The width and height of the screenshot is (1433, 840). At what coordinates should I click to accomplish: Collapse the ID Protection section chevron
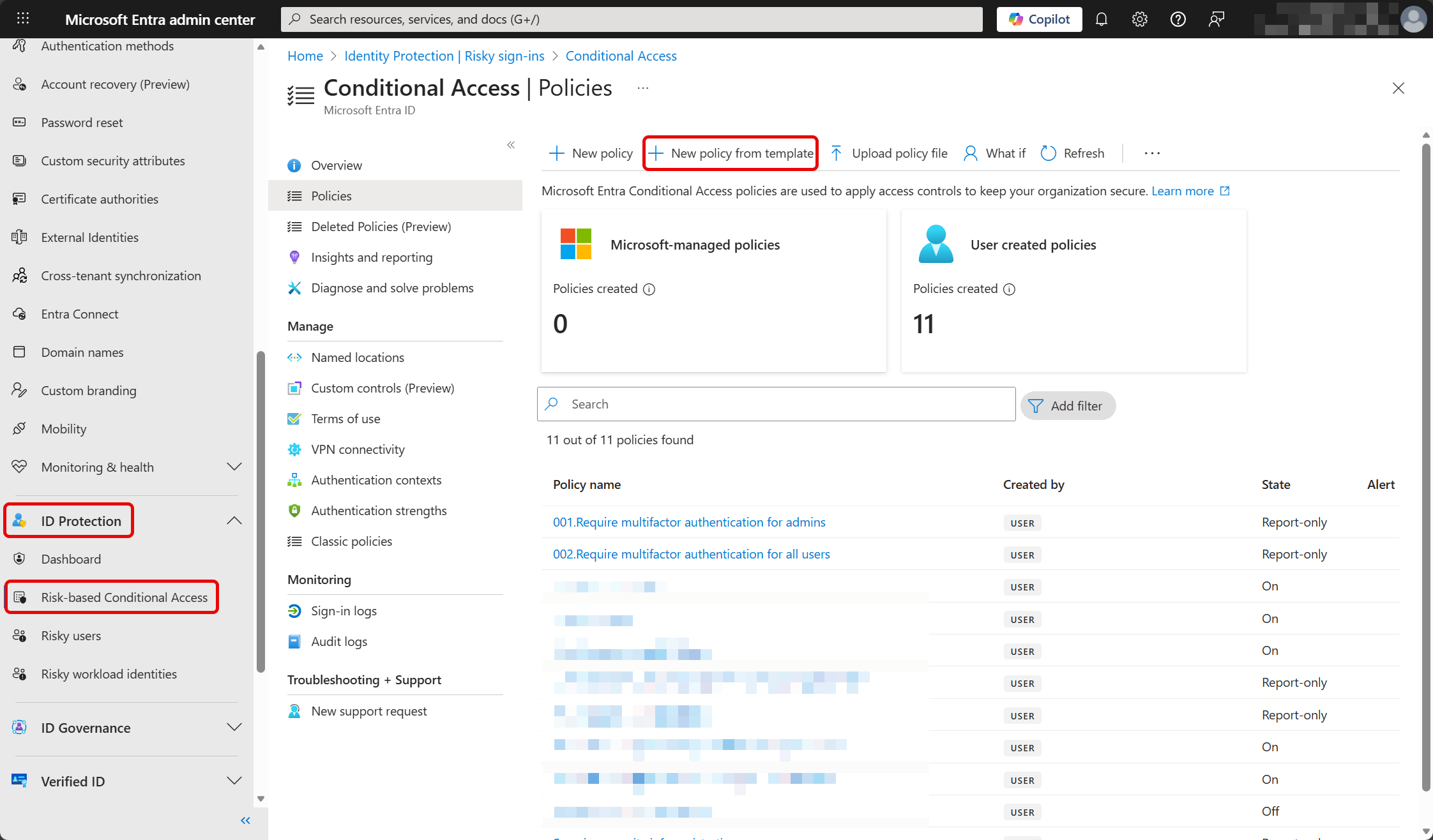point(234,521)
